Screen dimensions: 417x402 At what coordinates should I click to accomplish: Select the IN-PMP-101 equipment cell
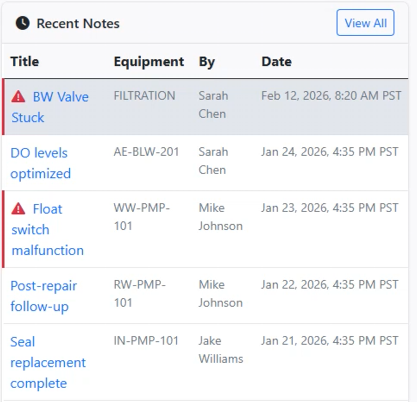point(146,340)
